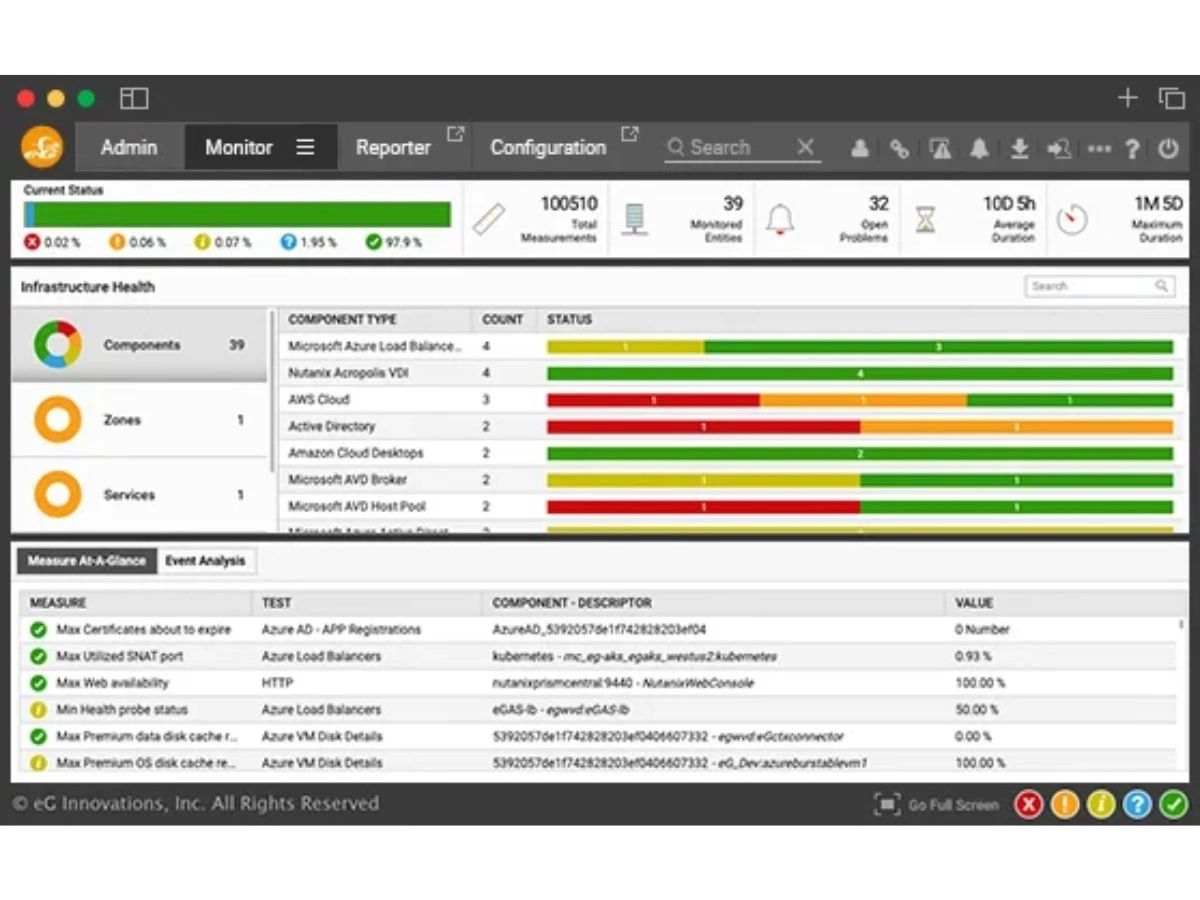
Task: Click the blue unknown status icon in the footer
Action: point(1137,804)
